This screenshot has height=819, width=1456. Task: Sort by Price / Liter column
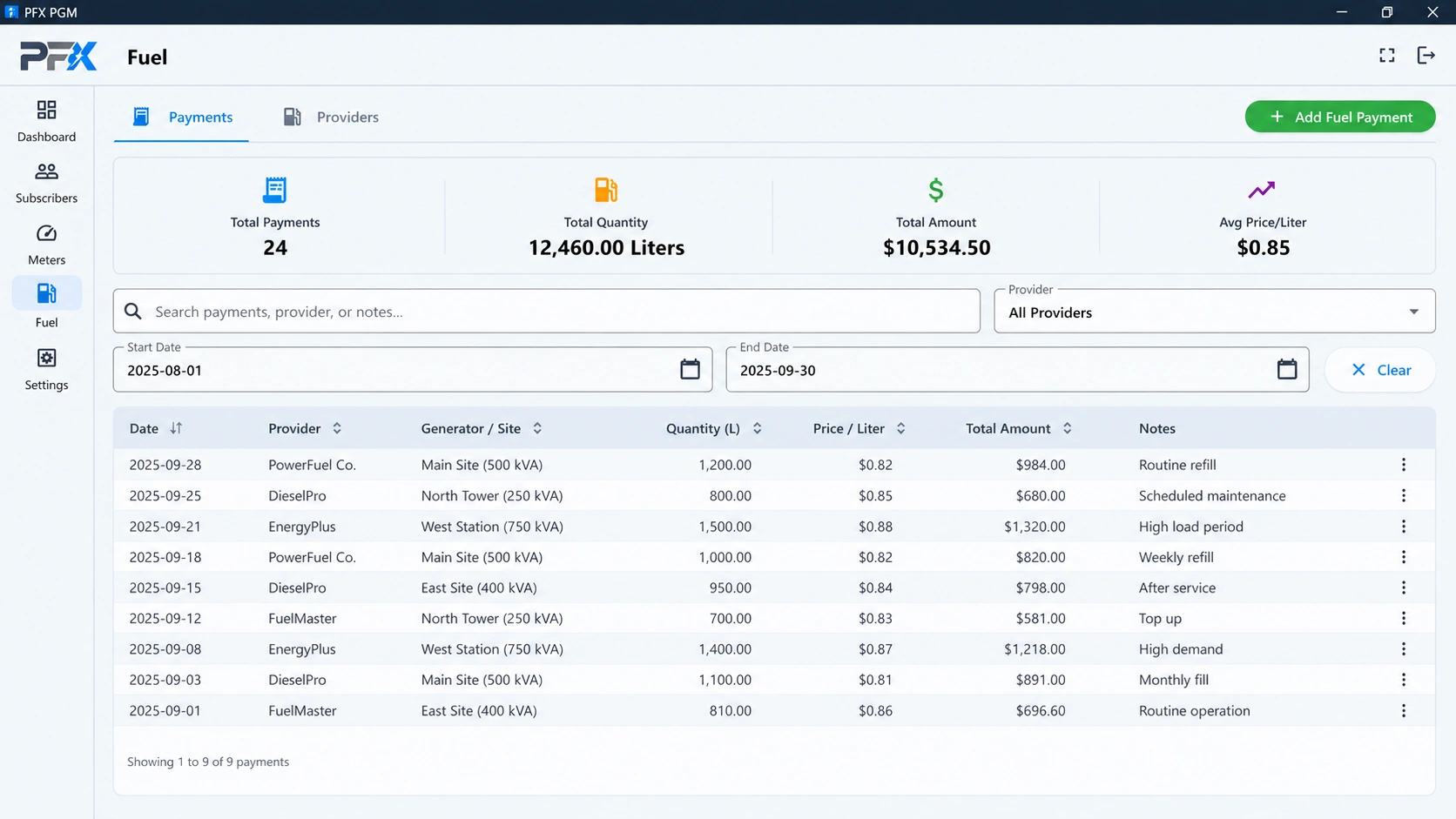[859, 428]
